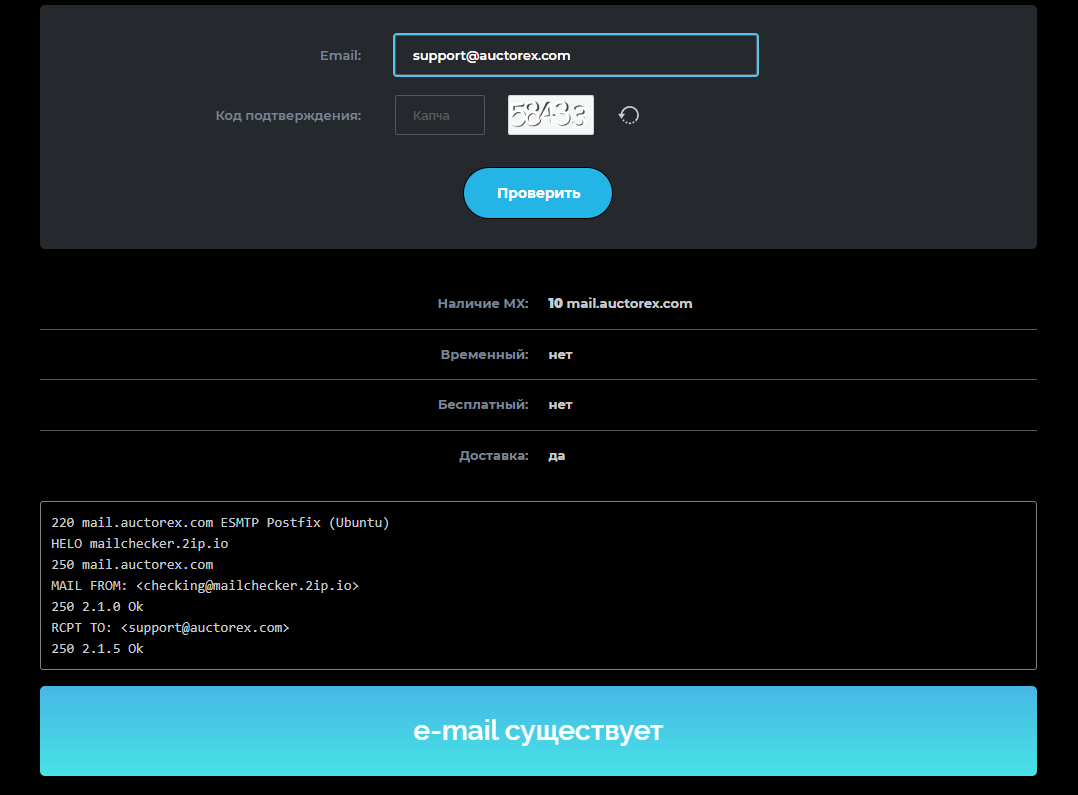Click the log line '250 2.1.5 Ok'
Screen dimensions: 1078x795
coord(97,649)
